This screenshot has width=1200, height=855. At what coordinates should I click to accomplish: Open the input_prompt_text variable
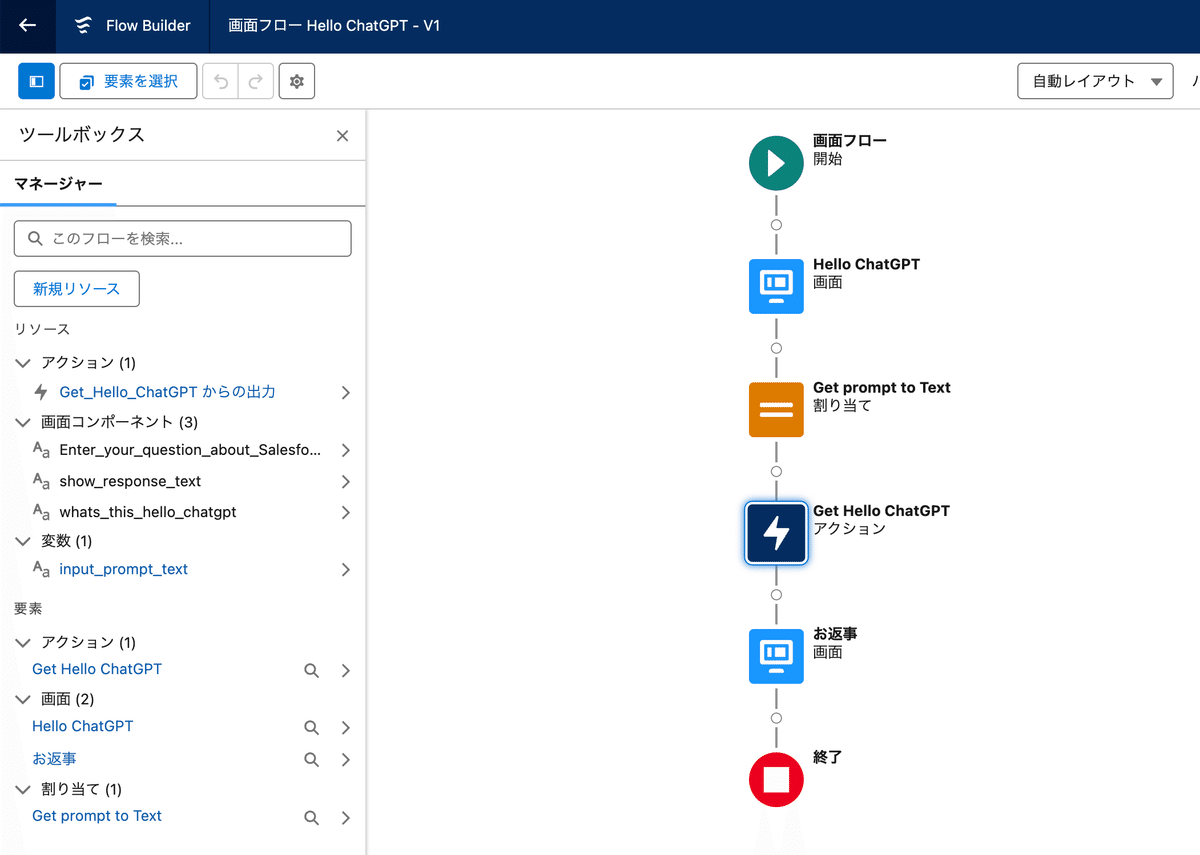[x=124, y=569]
